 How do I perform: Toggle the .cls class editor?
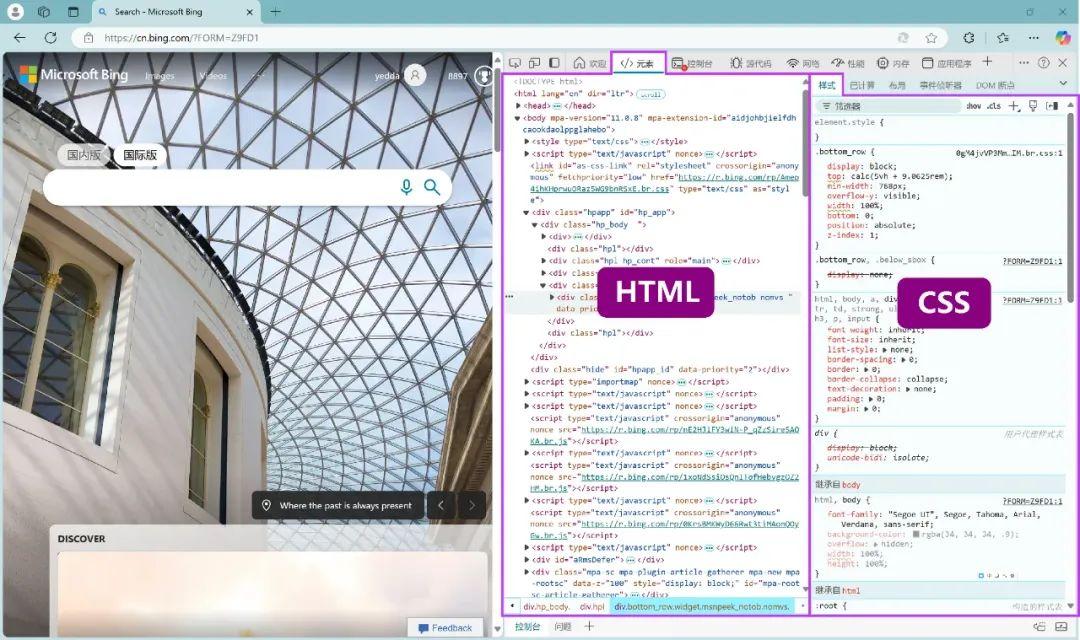[x=994, y=106]
